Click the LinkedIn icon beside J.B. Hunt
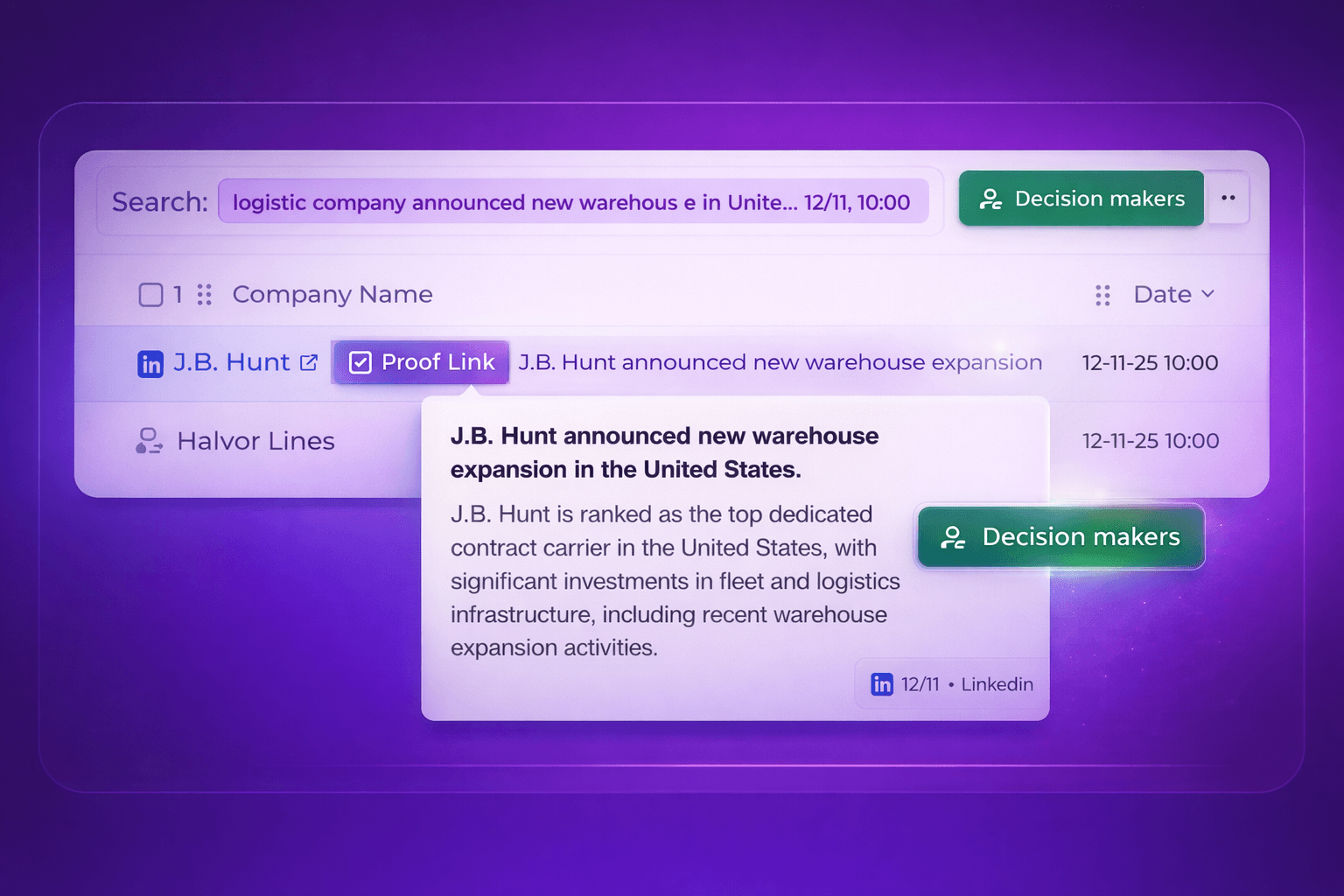Screen dimensions: 1344x896 150,363
